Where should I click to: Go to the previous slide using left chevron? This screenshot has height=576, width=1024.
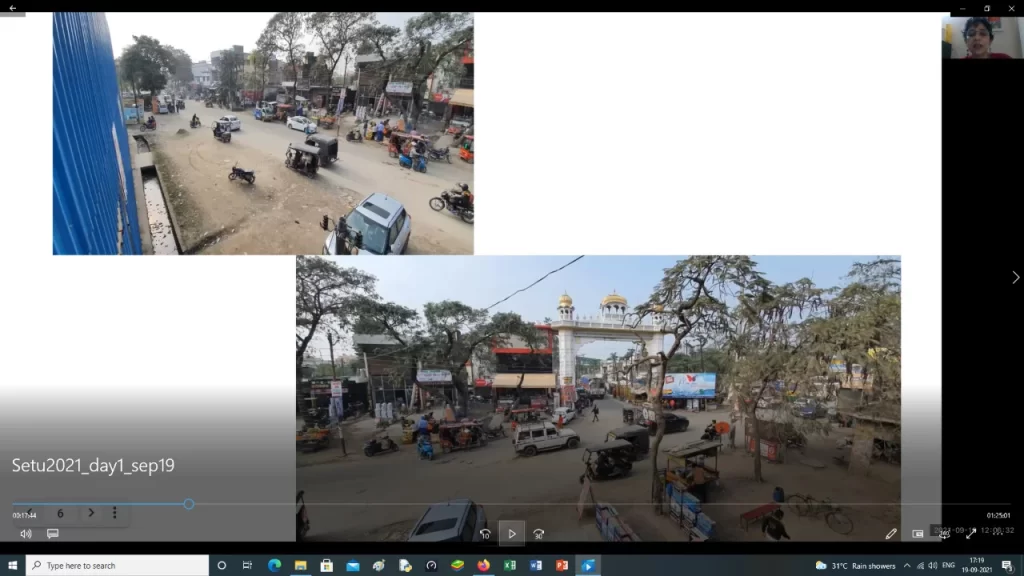pyautogui.click(x=30, y=513)
